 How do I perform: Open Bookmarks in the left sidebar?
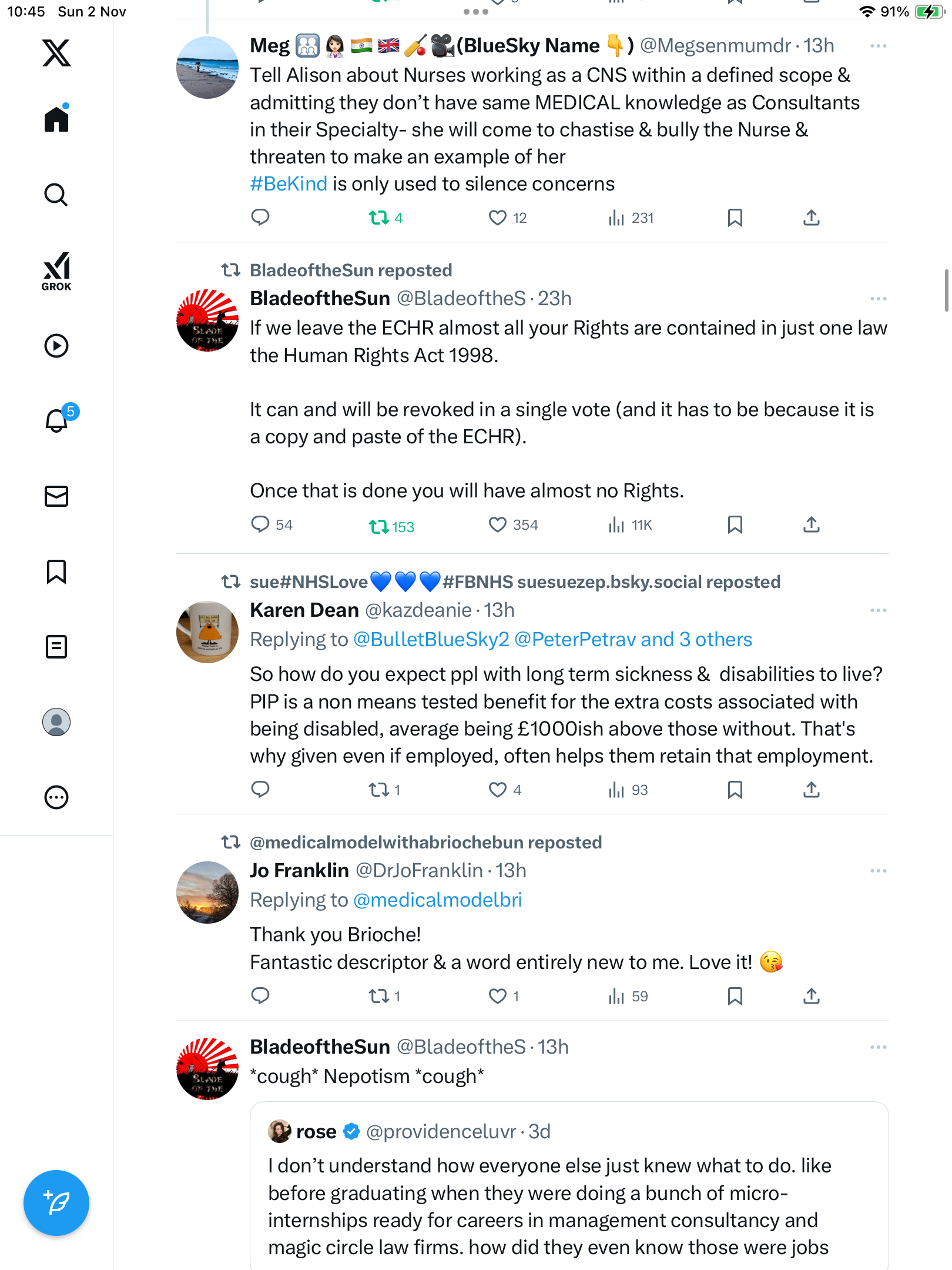point(56,571)
